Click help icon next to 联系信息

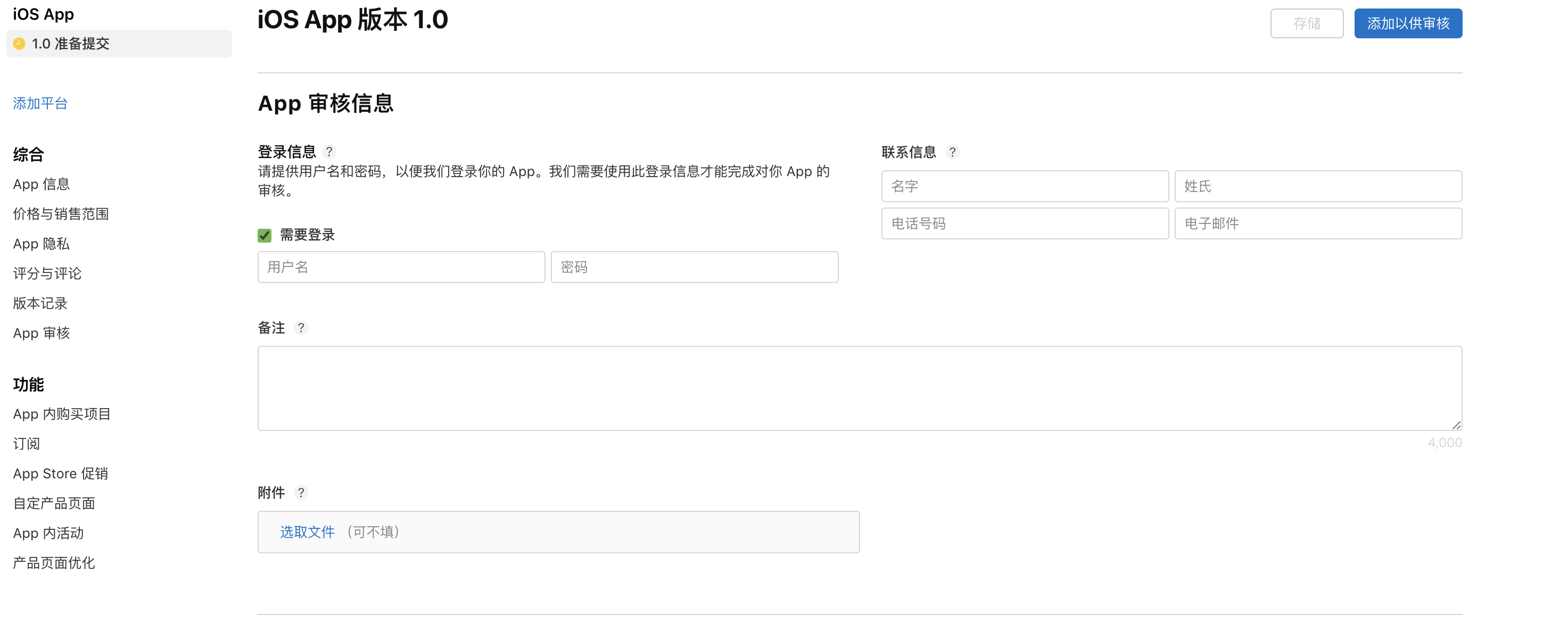(952, 152)
